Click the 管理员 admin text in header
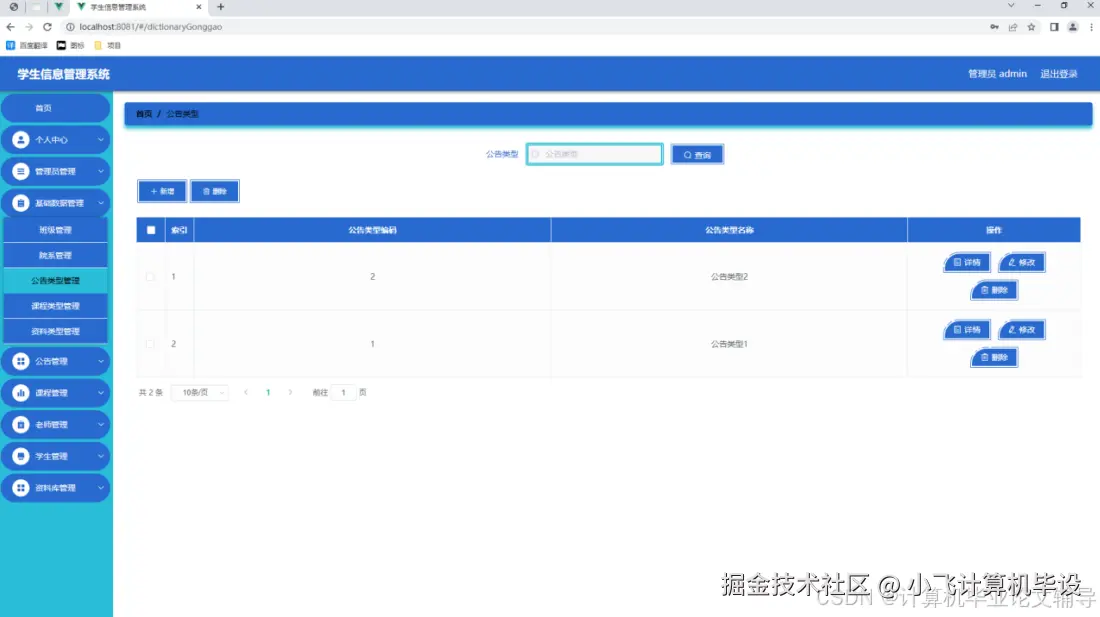The height and width of the screenshot is (617, 1100). pyautogui.click(x=997, y=74)
